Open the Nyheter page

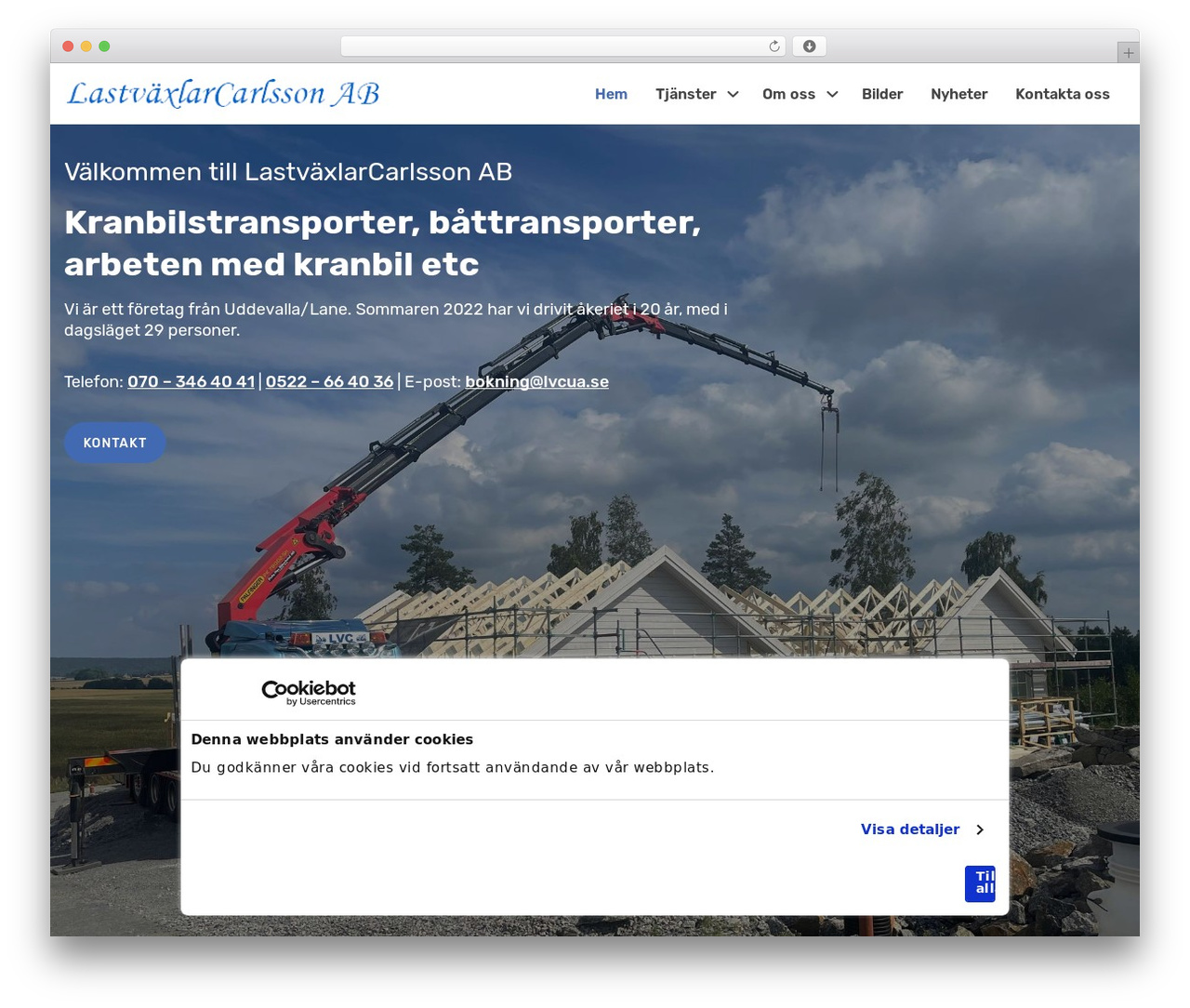click(x=959, y=94)
